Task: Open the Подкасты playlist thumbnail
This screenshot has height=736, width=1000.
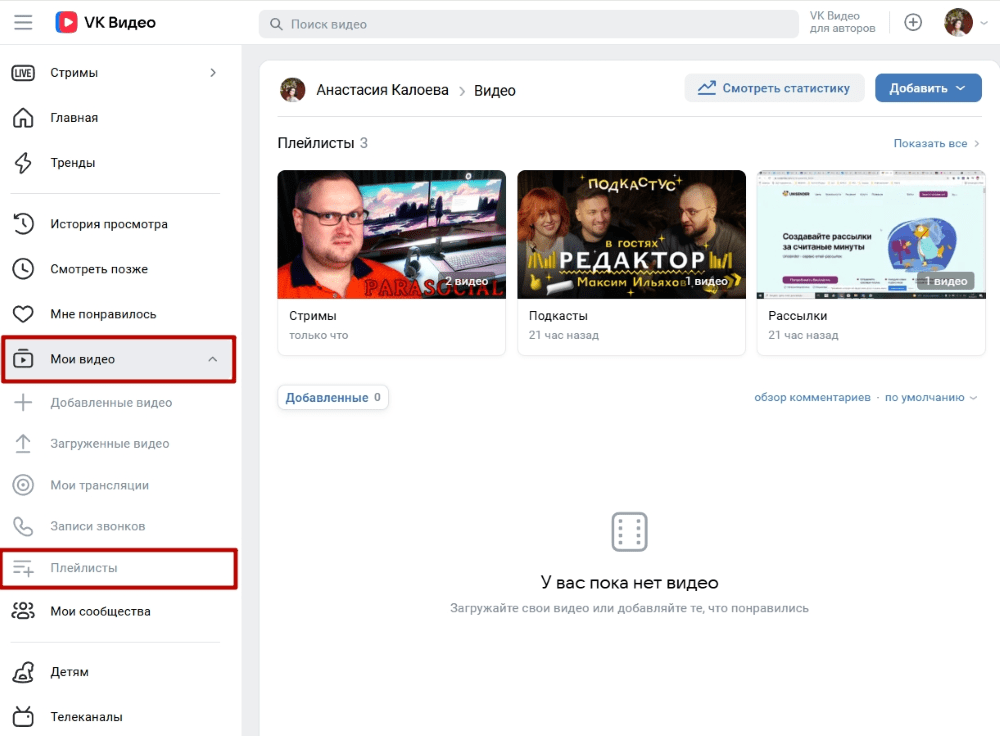Action: [x=631, y=234]
